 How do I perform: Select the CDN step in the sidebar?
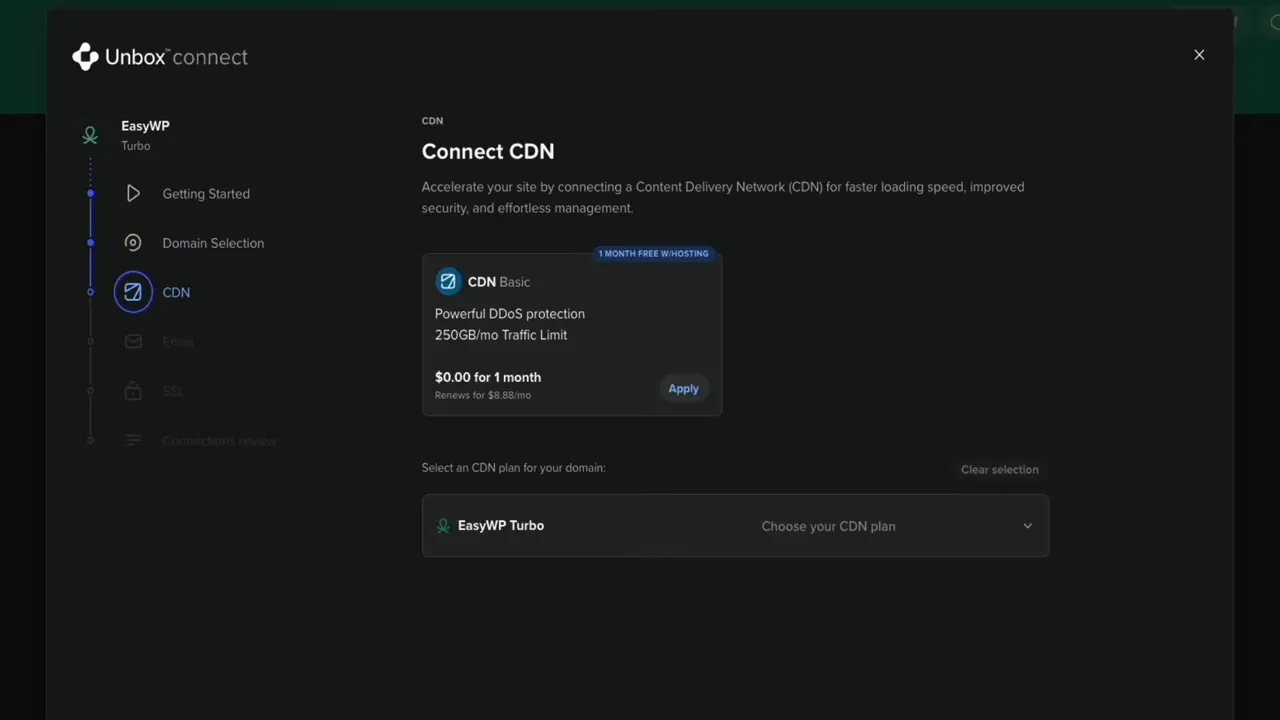point(176,292)
